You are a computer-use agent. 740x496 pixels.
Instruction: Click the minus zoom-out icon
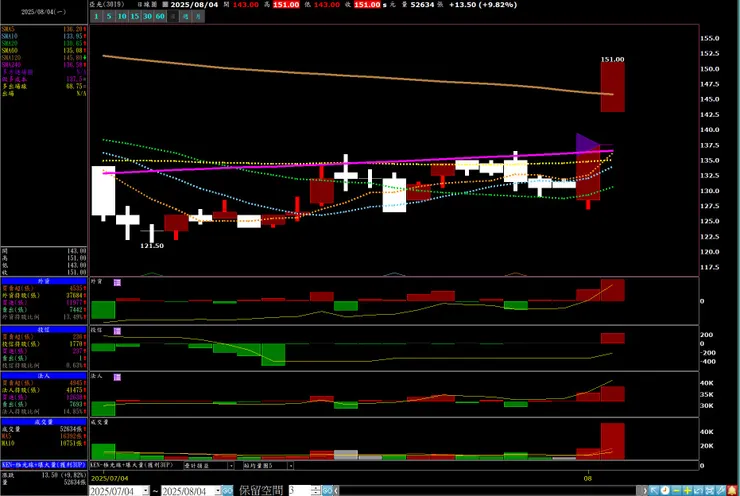(676, 491)
